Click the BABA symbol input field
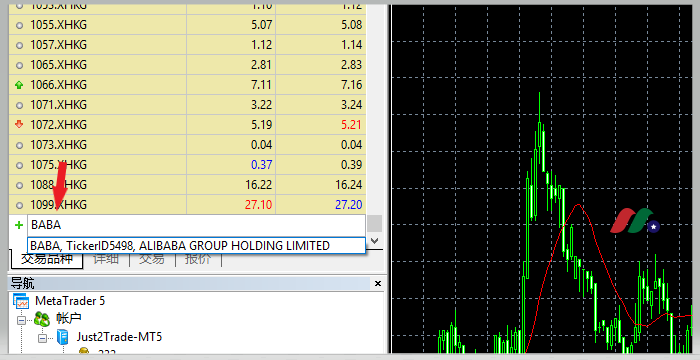Image resolution: width=700 pixels, height=360 pixels. coord(196,225)
